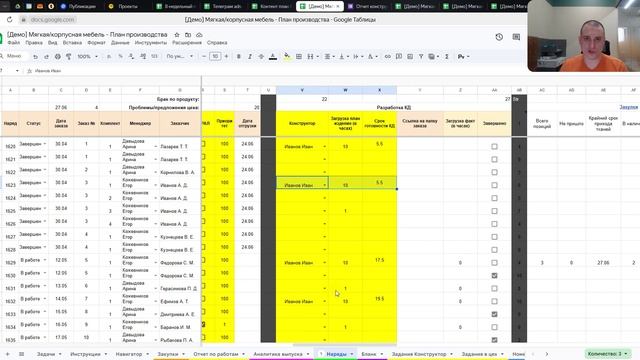Uncheck the yellow checkbox in row 1634
Image resolution: width=640 pixels, height=360 pixels.
203,324
